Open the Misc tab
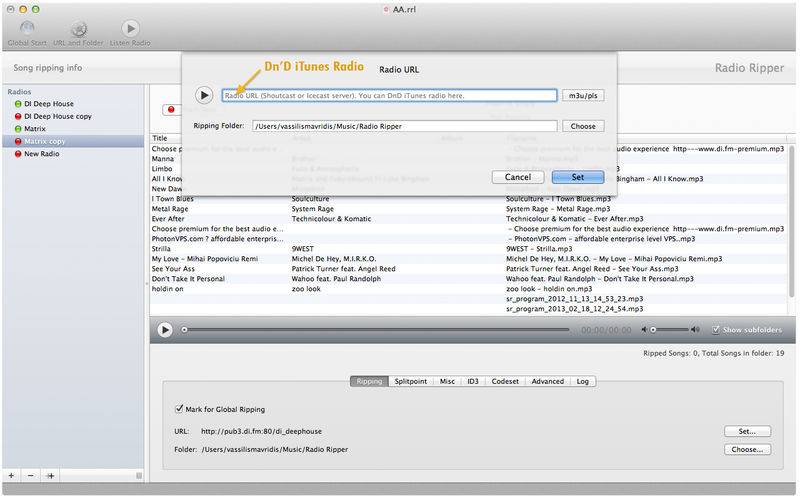The width and height of the screenshot is (800, 500). click(x=447, y=381)
